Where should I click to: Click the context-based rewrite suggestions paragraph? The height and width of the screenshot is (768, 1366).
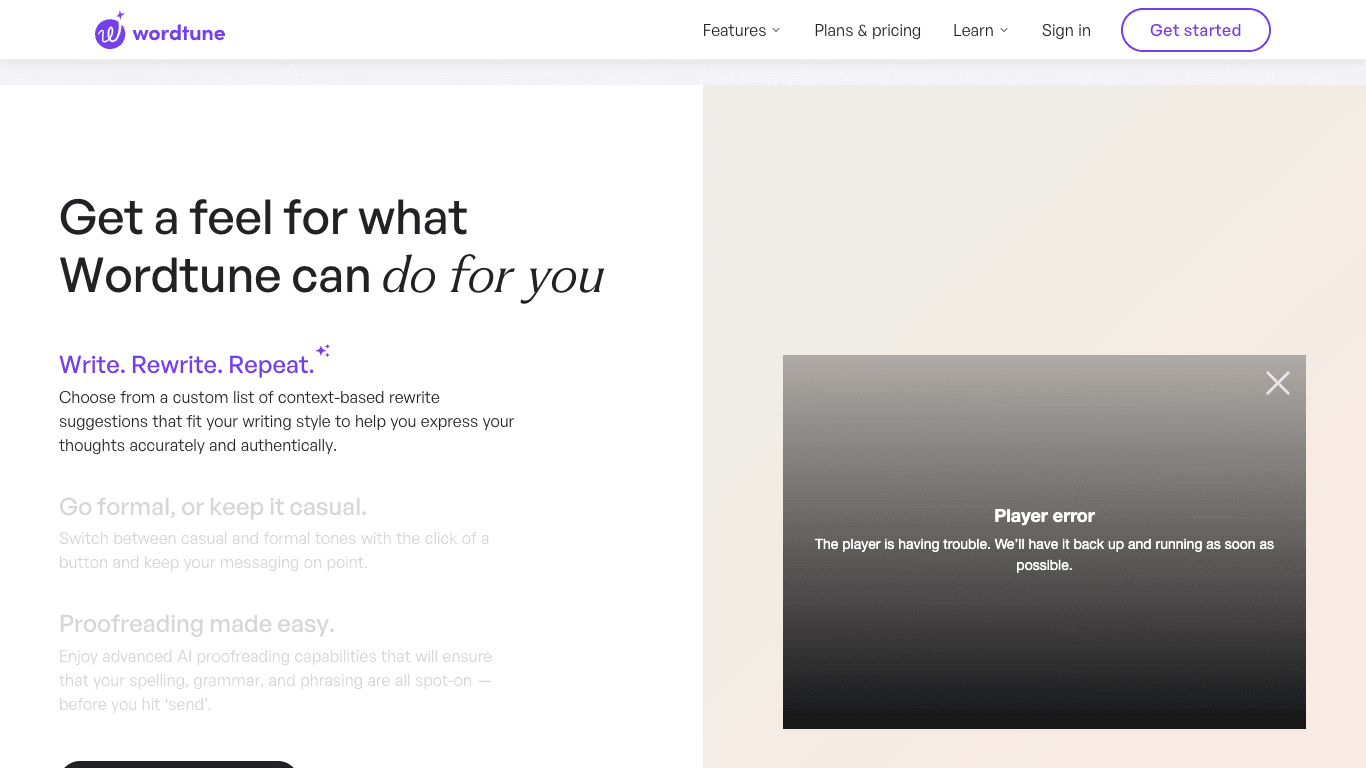pos(287,421)
